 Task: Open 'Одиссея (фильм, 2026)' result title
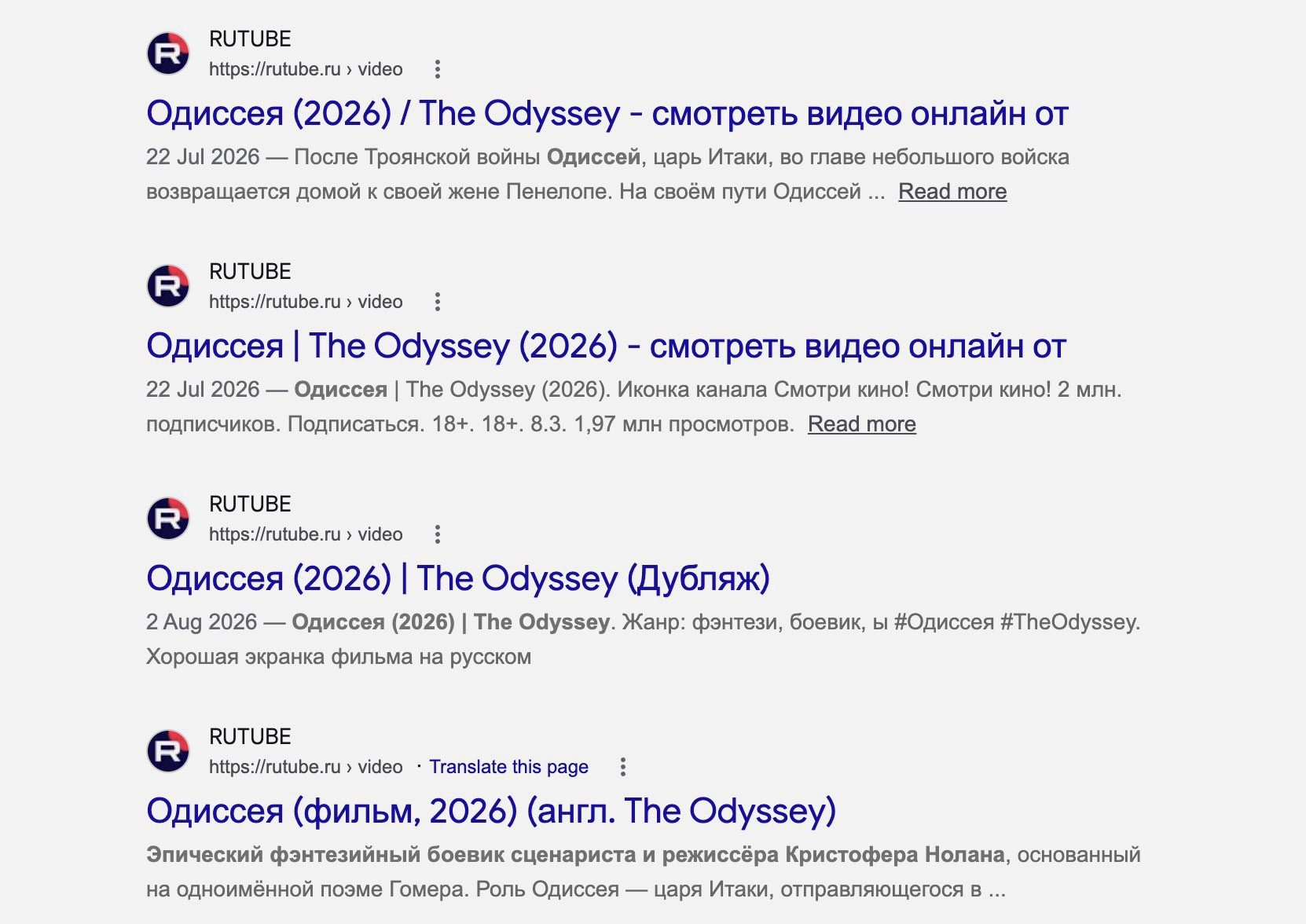pyautogui.click(x=491, y=811)
